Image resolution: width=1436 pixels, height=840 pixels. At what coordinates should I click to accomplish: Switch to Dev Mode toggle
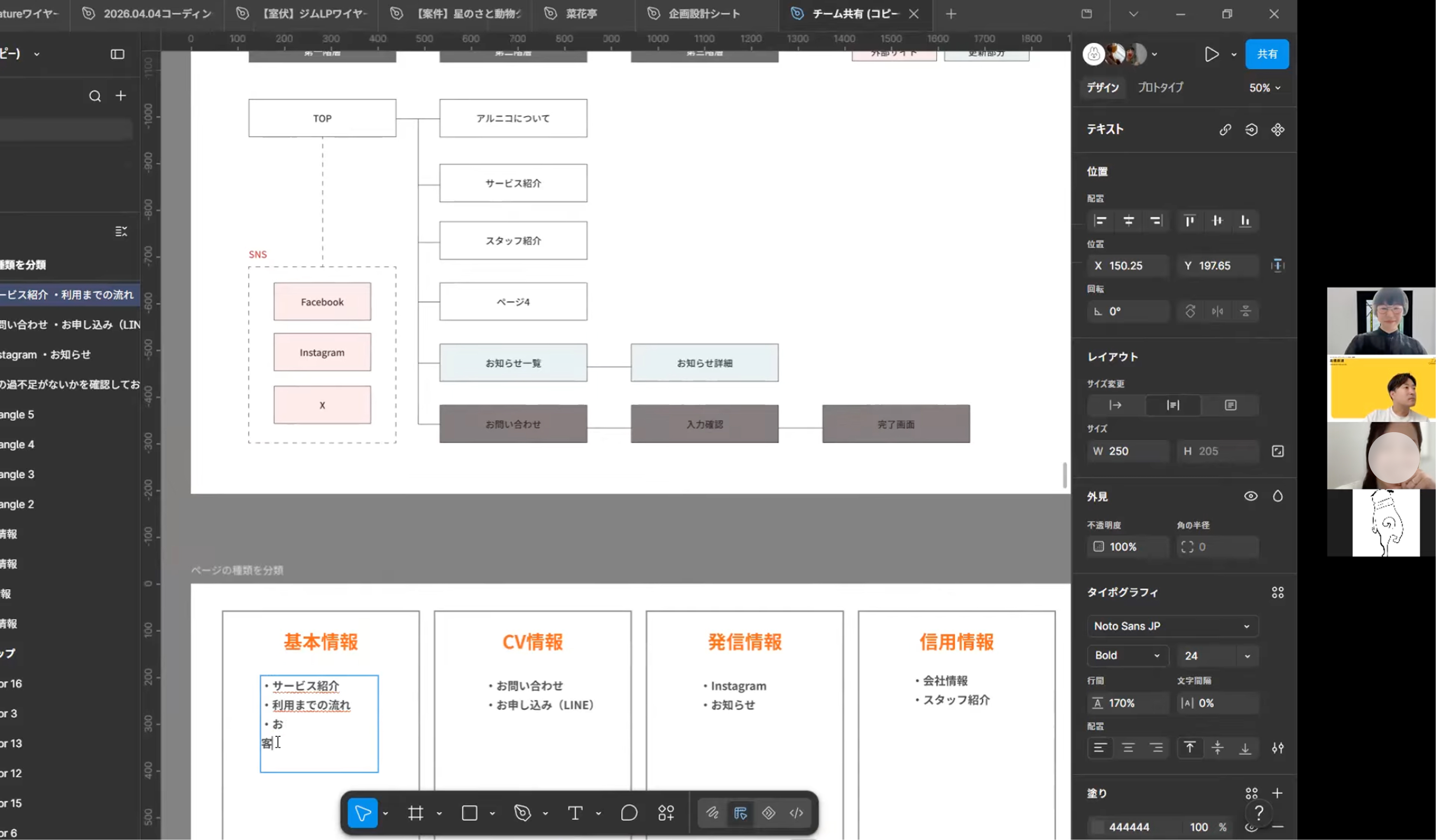pyautogui.click(x=796, y=813)
